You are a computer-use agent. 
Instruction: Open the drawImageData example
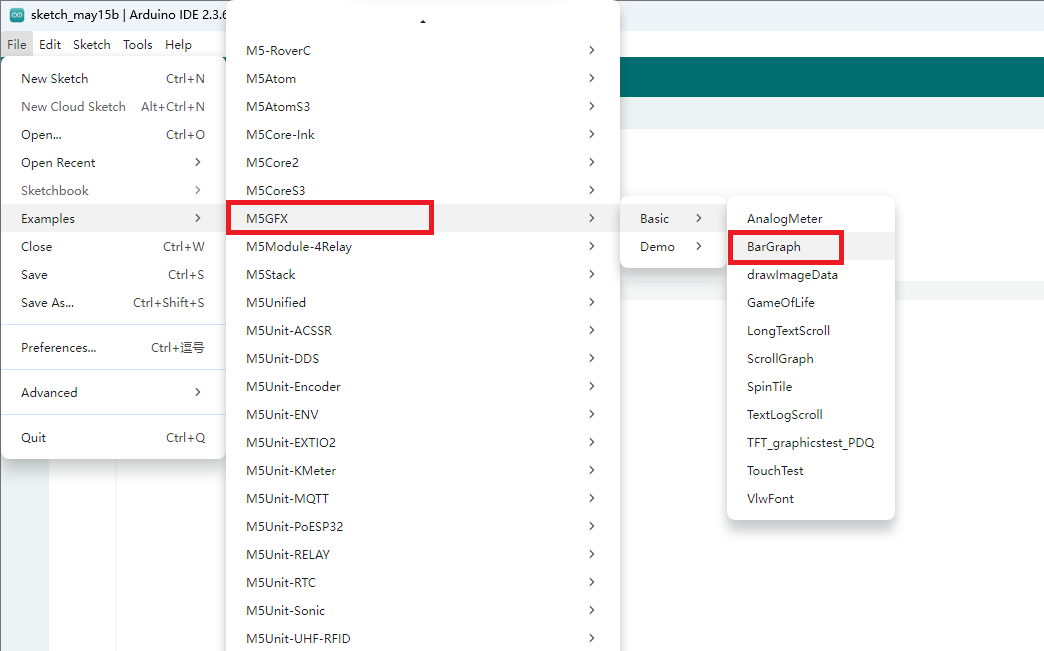[811, 274]
